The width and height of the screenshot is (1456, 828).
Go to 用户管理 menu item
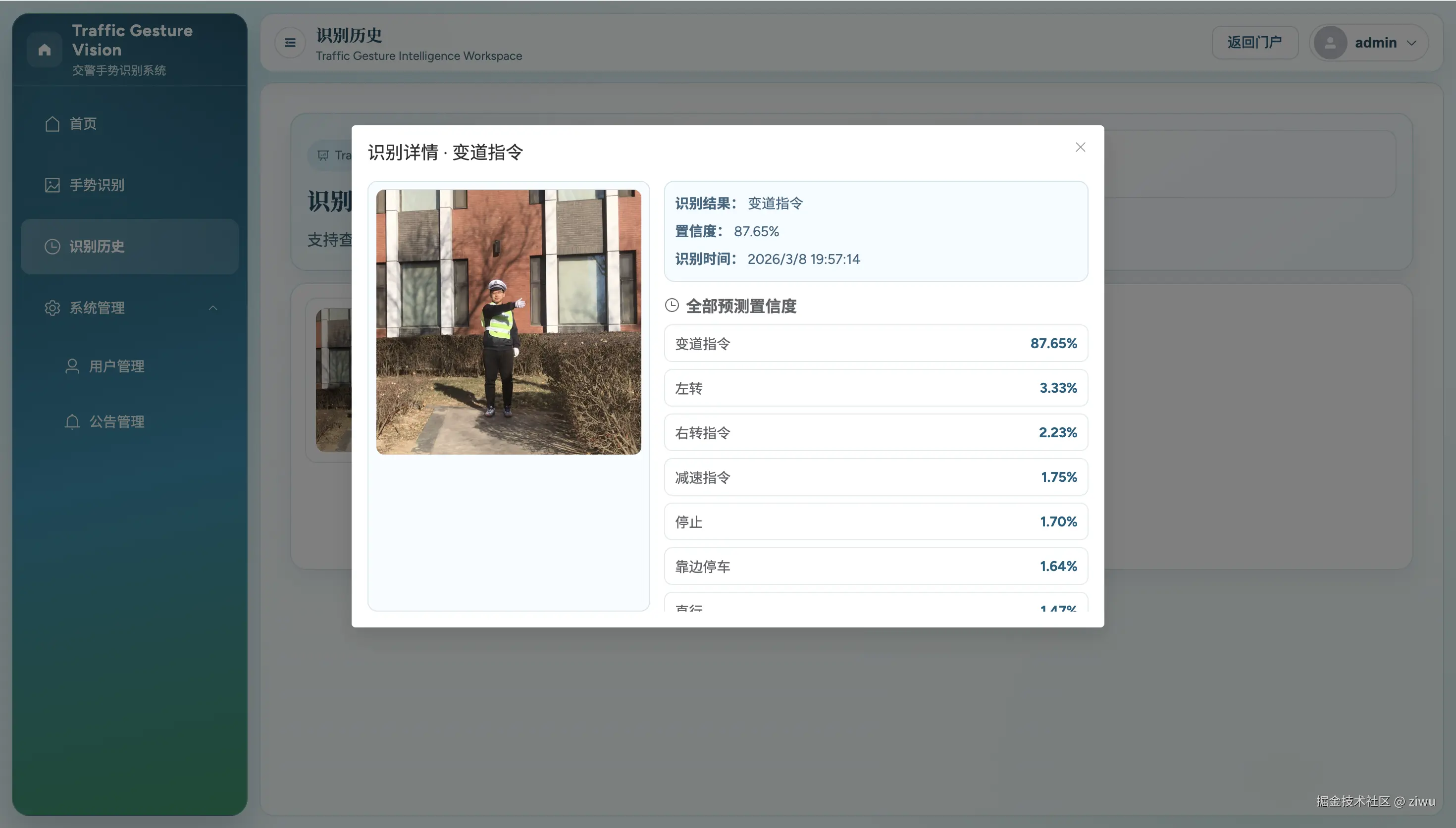(116, 365)
